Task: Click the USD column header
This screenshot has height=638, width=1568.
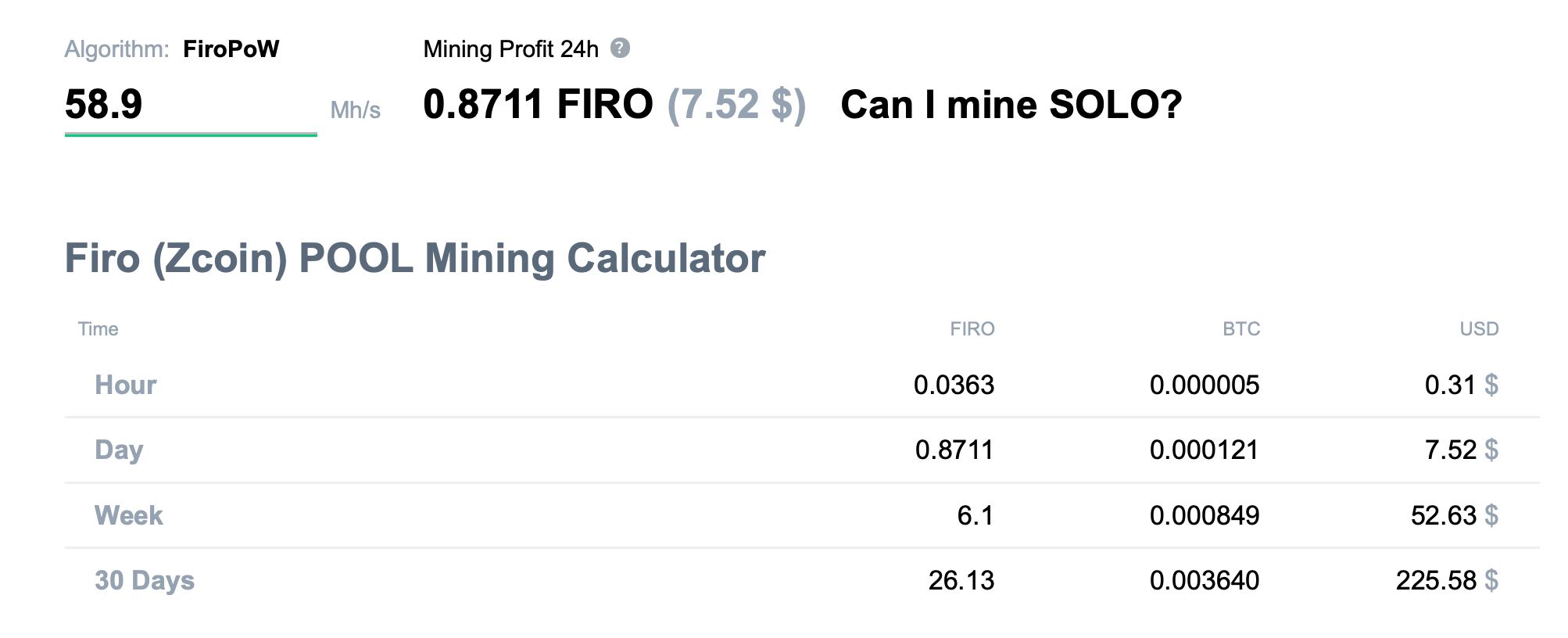Action: (x=1479, y=329)
